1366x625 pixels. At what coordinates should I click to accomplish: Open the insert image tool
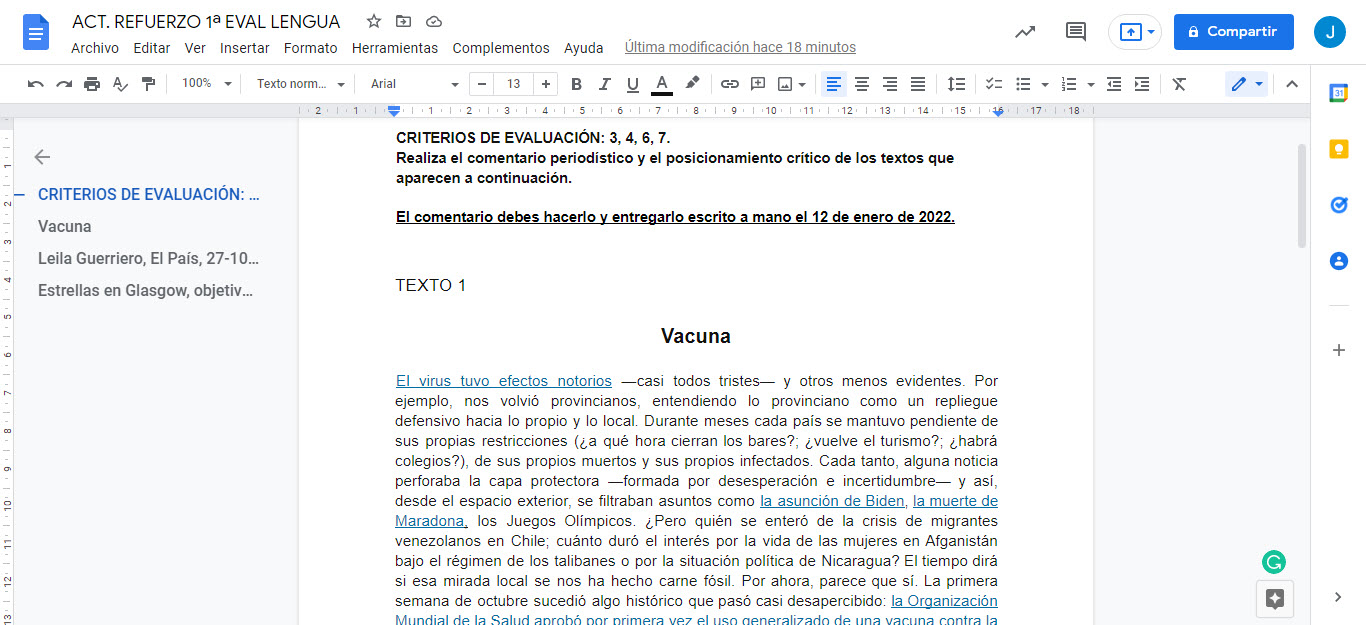coord(785,84)
